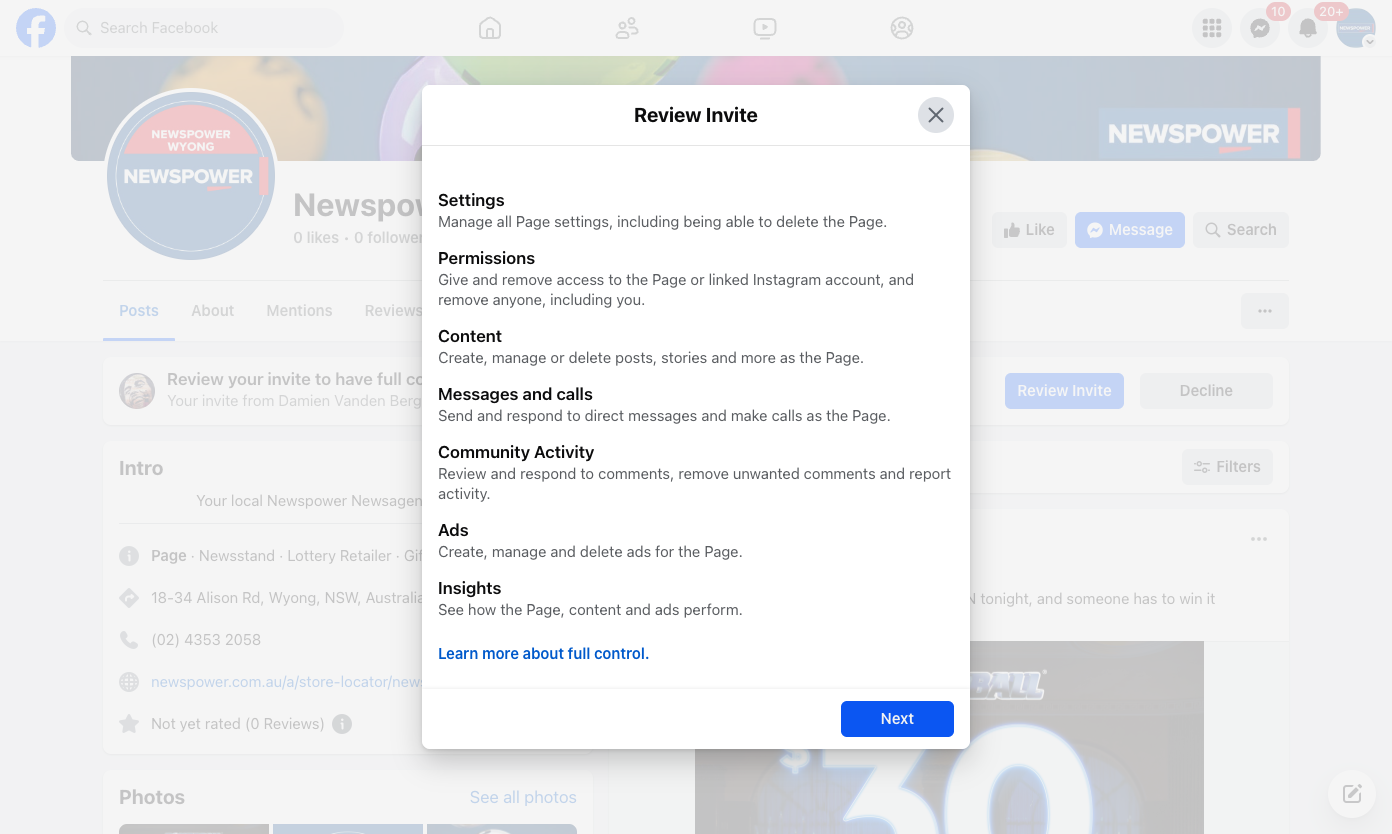This screenshot has width=1392, height=834.
Task: Click the page Like button
Action: pos(1030,230)
